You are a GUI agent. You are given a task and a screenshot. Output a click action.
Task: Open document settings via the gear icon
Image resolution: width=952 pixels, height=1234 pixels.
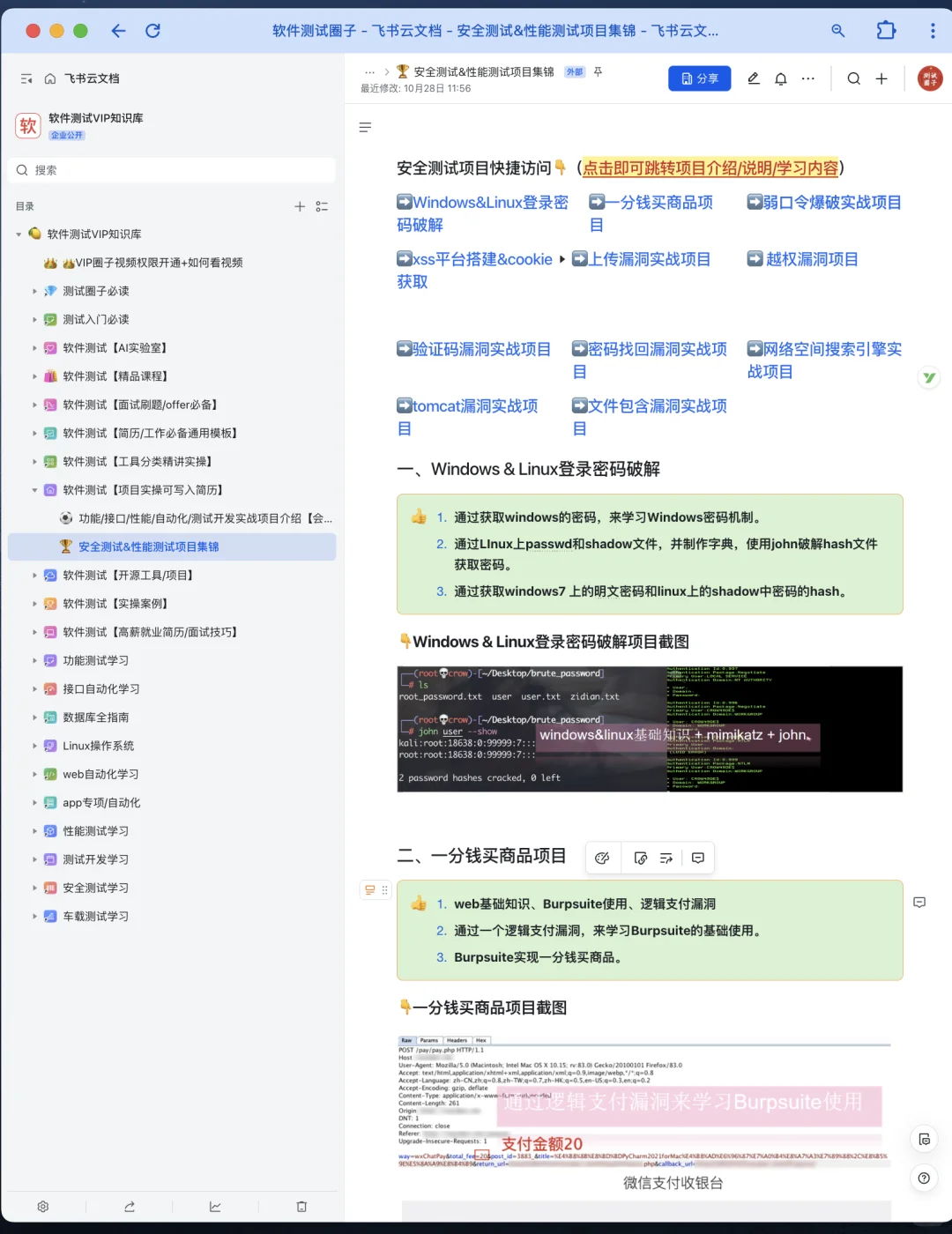click(43, 1206)
